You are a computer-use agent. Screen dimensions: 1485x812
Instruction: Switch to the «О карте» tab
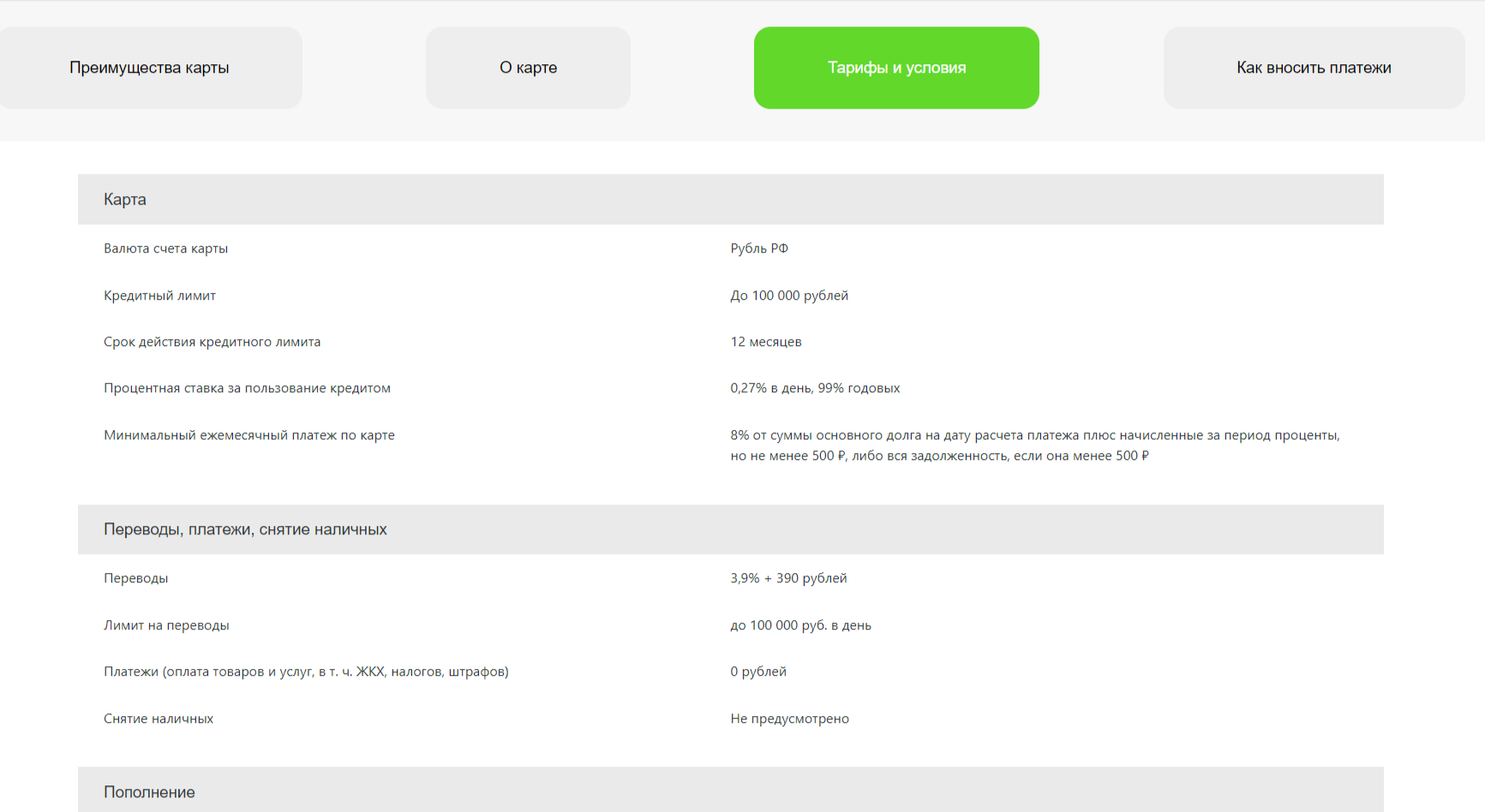(528, 68)
